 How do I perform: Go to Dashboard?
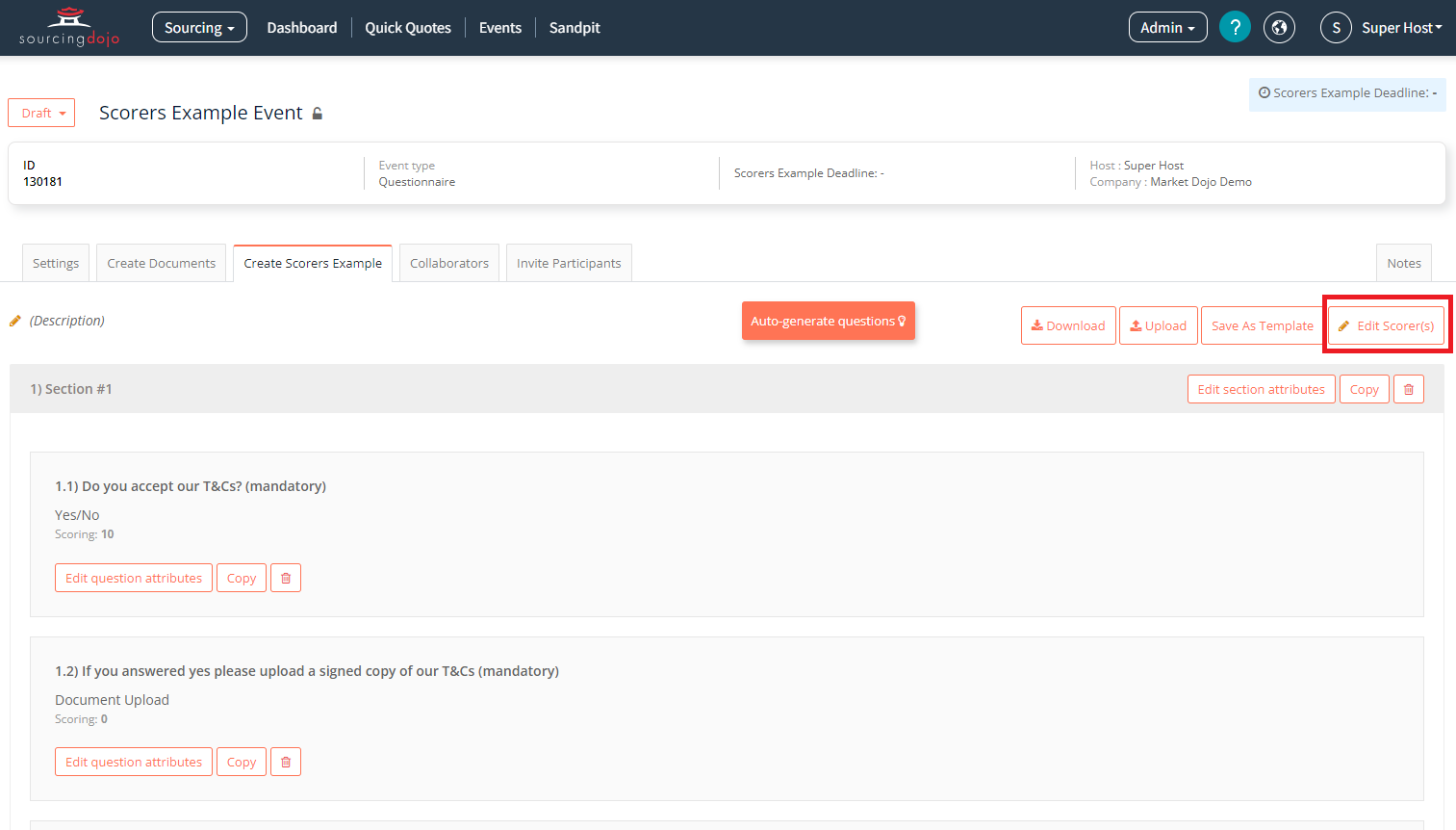pos(302,27)
